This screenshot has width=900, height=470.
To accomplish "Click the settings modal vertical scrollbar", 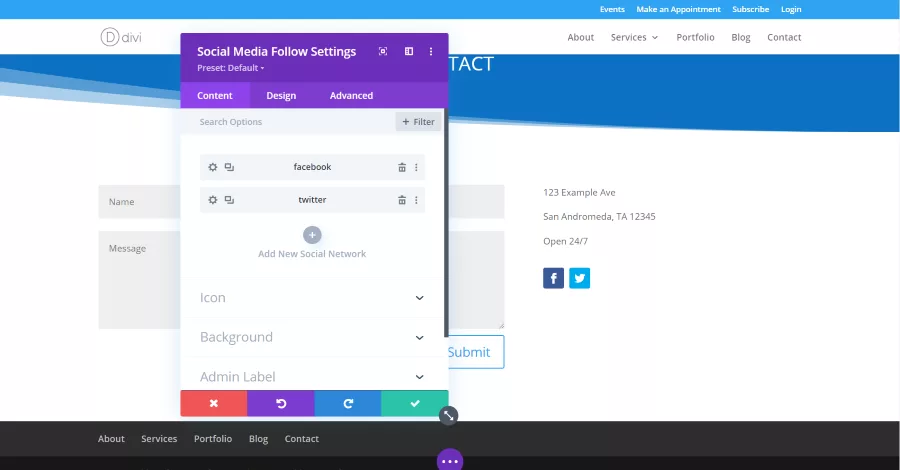I will pos(446,223).
